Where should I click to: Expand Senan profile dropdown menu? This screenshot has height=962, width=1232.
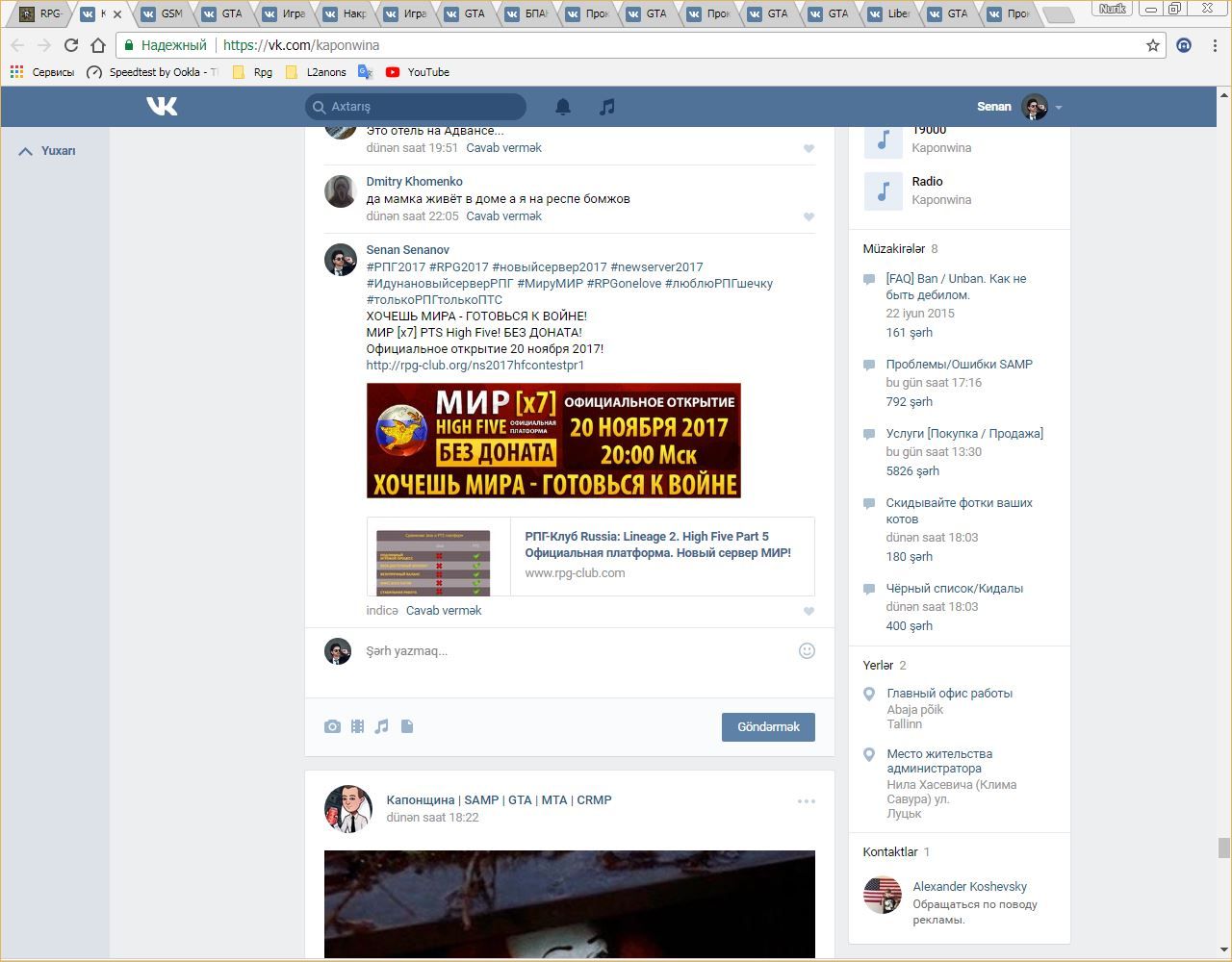(1058, 107)
